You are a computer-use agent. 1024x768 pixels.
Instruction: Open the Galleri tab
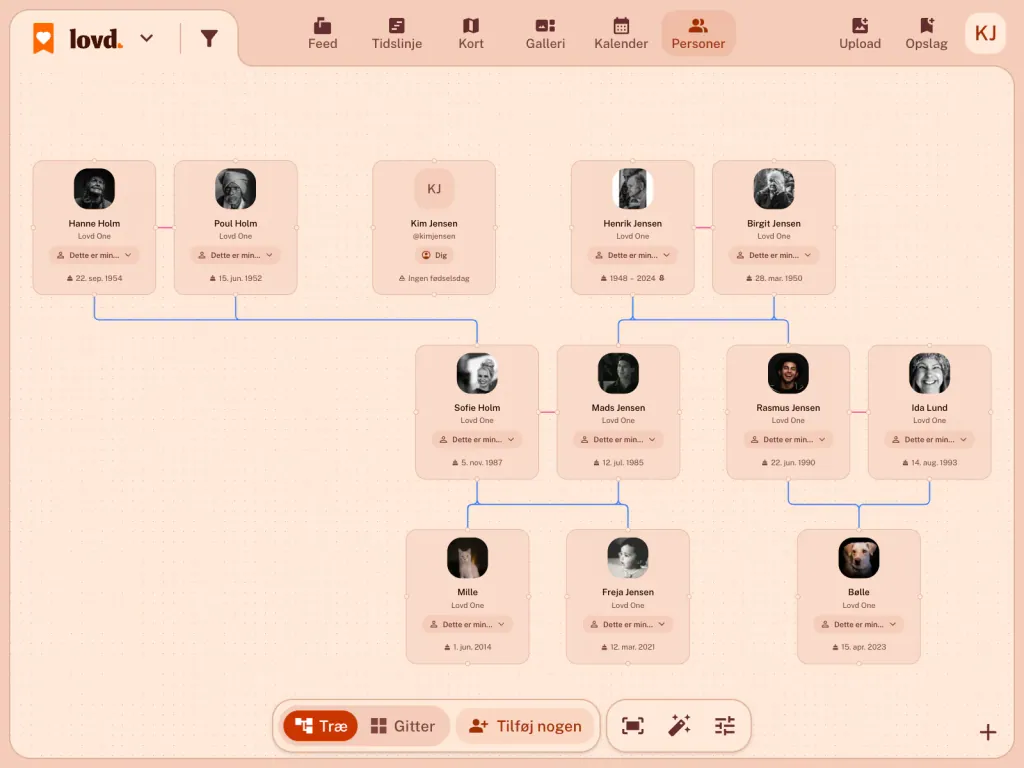click(x=545, y=34)
